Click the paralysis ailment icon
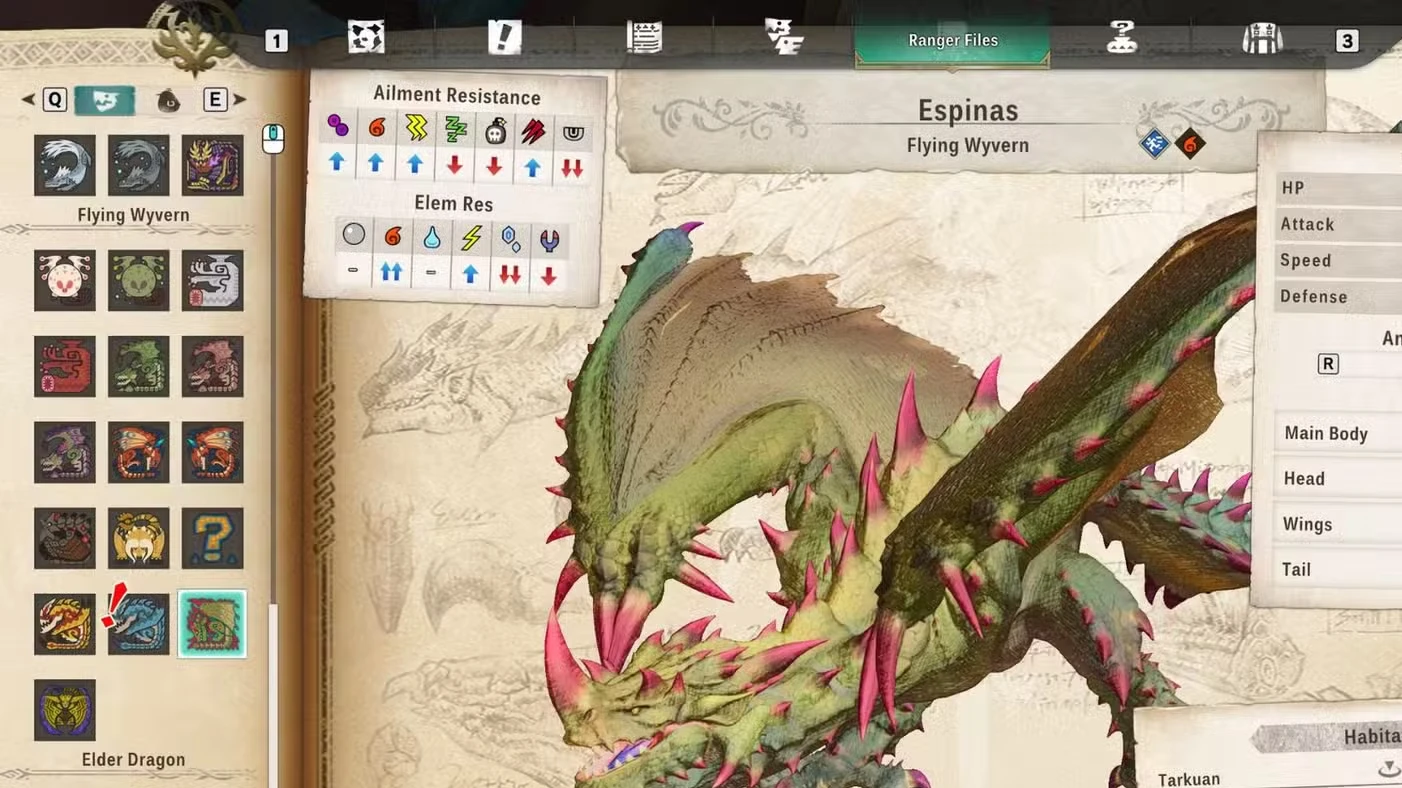The image size is (1402, 788). pos(415,128)
